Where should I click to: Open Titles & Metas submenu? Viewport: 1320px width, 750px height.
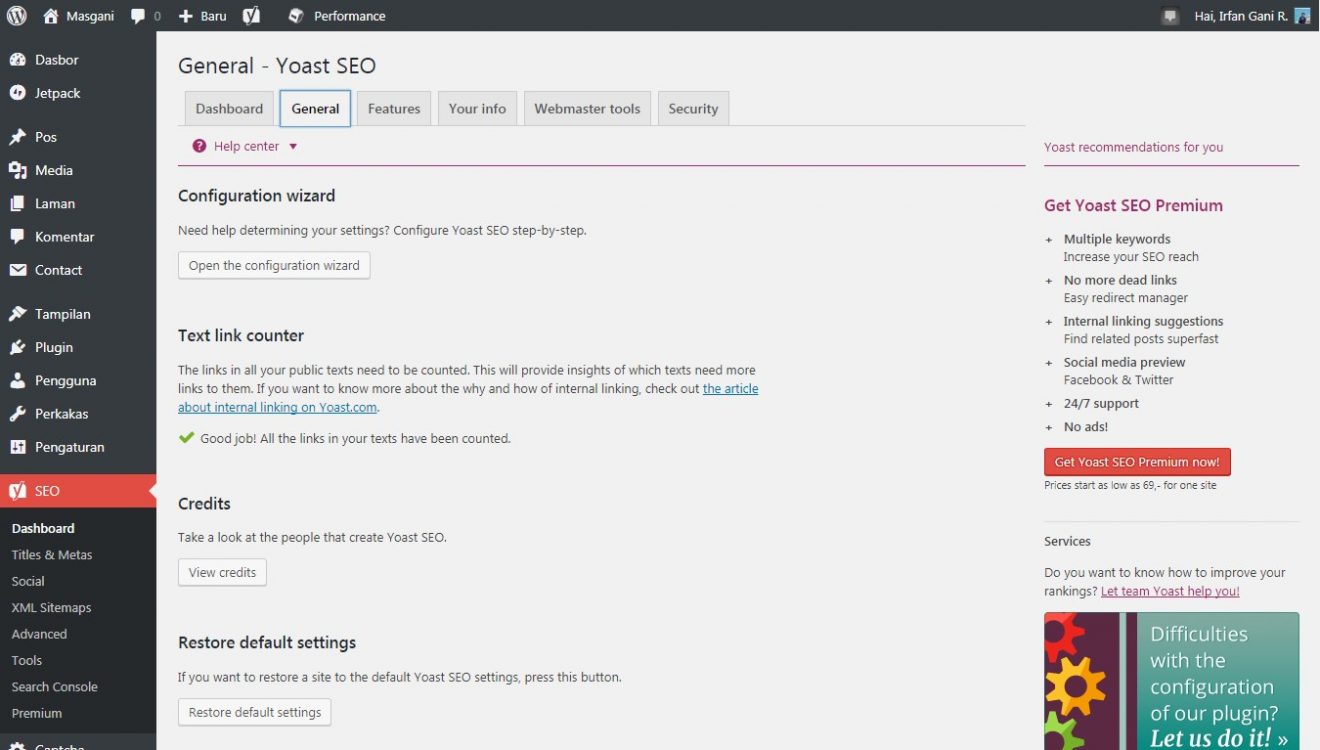[52, 555]
